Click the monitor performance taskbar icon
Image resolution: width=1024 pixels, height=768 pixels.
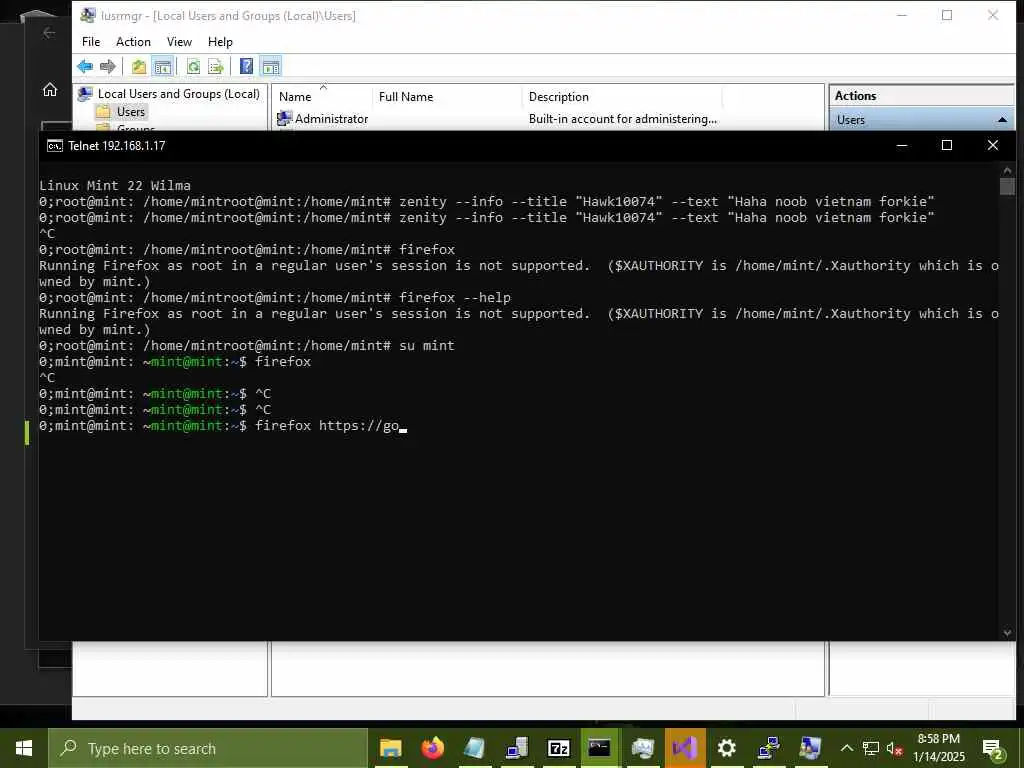click(643, 748)
